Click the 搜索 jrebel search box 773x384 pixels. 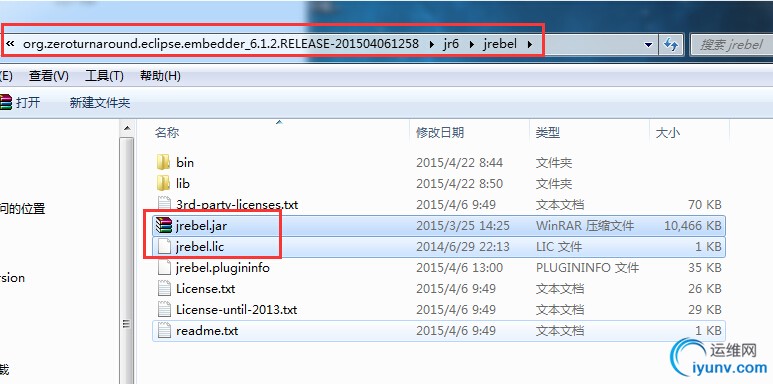click(731, 45)
